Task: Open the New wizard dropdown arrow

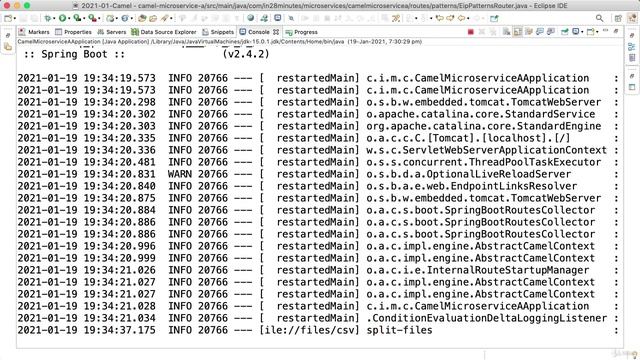Action: pyautogui.click(x=15, y=18)
